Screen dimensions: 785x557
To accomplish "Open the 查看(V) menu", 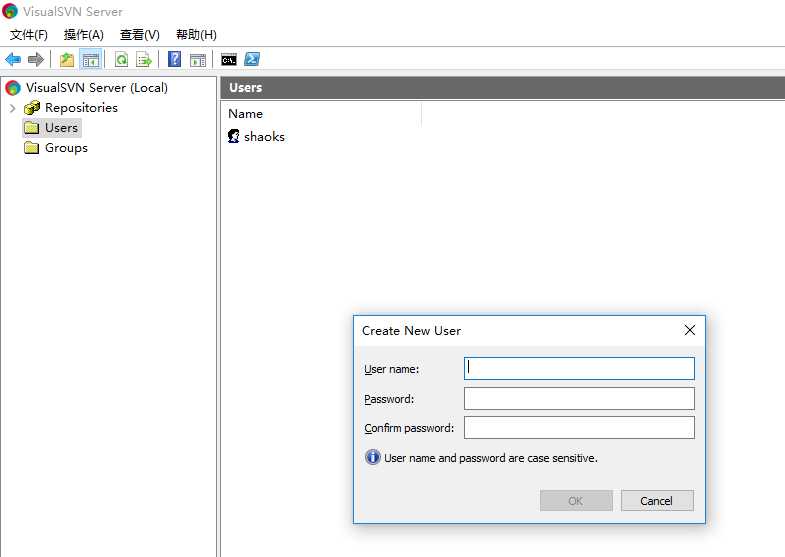I will coord(140,35).
